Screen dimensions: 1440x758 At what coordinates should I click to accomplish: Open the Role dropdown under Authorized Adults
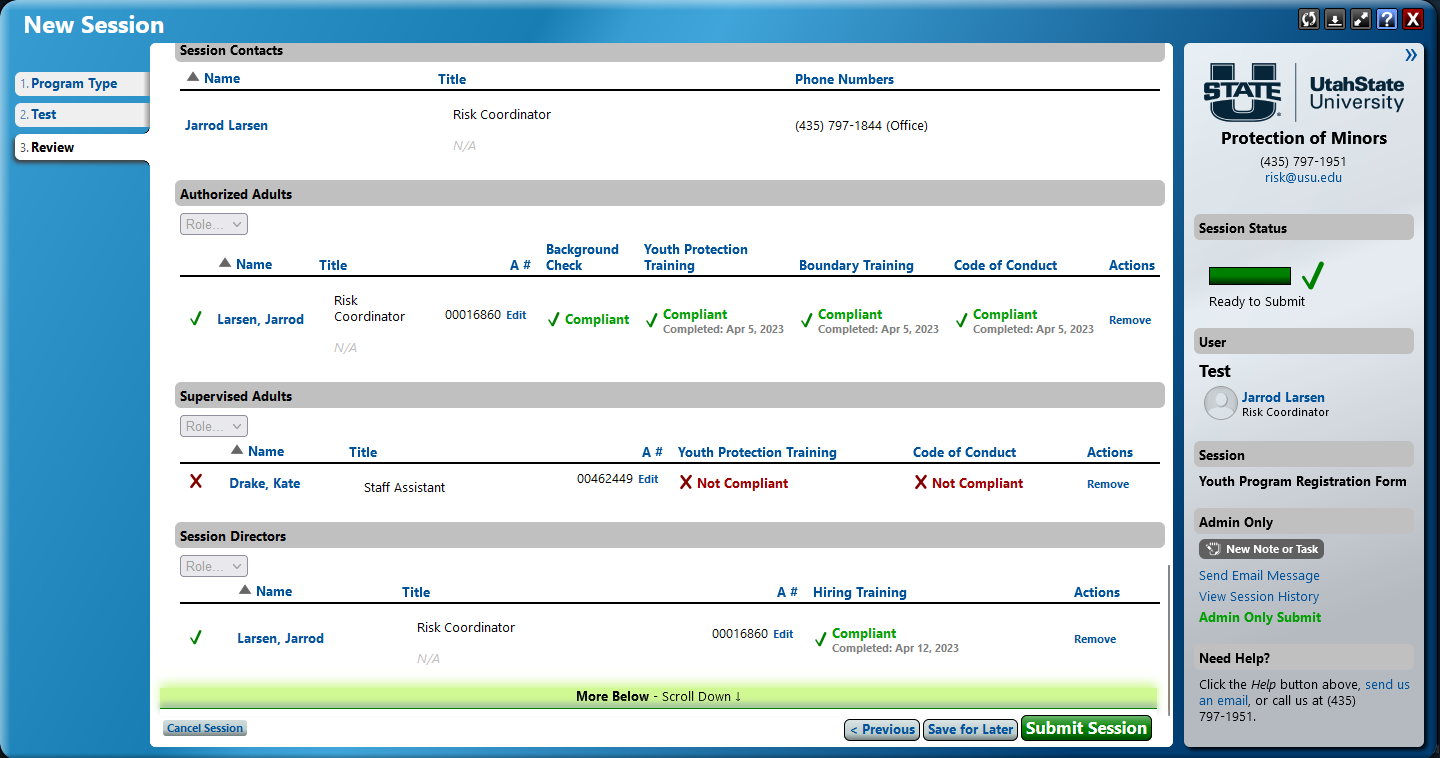click(x=214, y=224)
